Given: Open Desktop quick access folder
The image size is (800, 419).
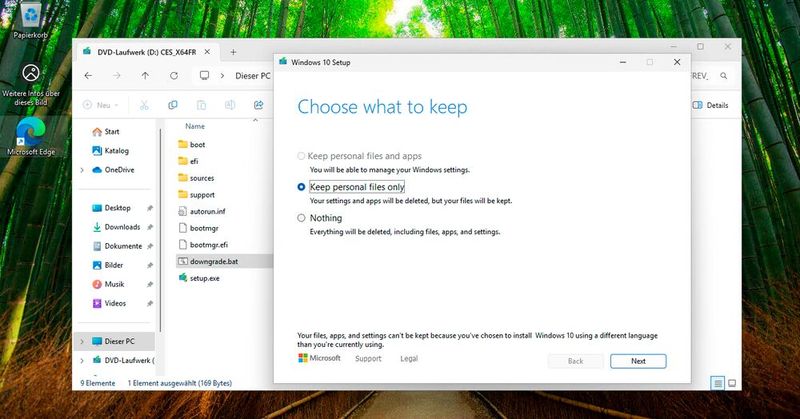Looking at the screenshot, I should point(111,208).
